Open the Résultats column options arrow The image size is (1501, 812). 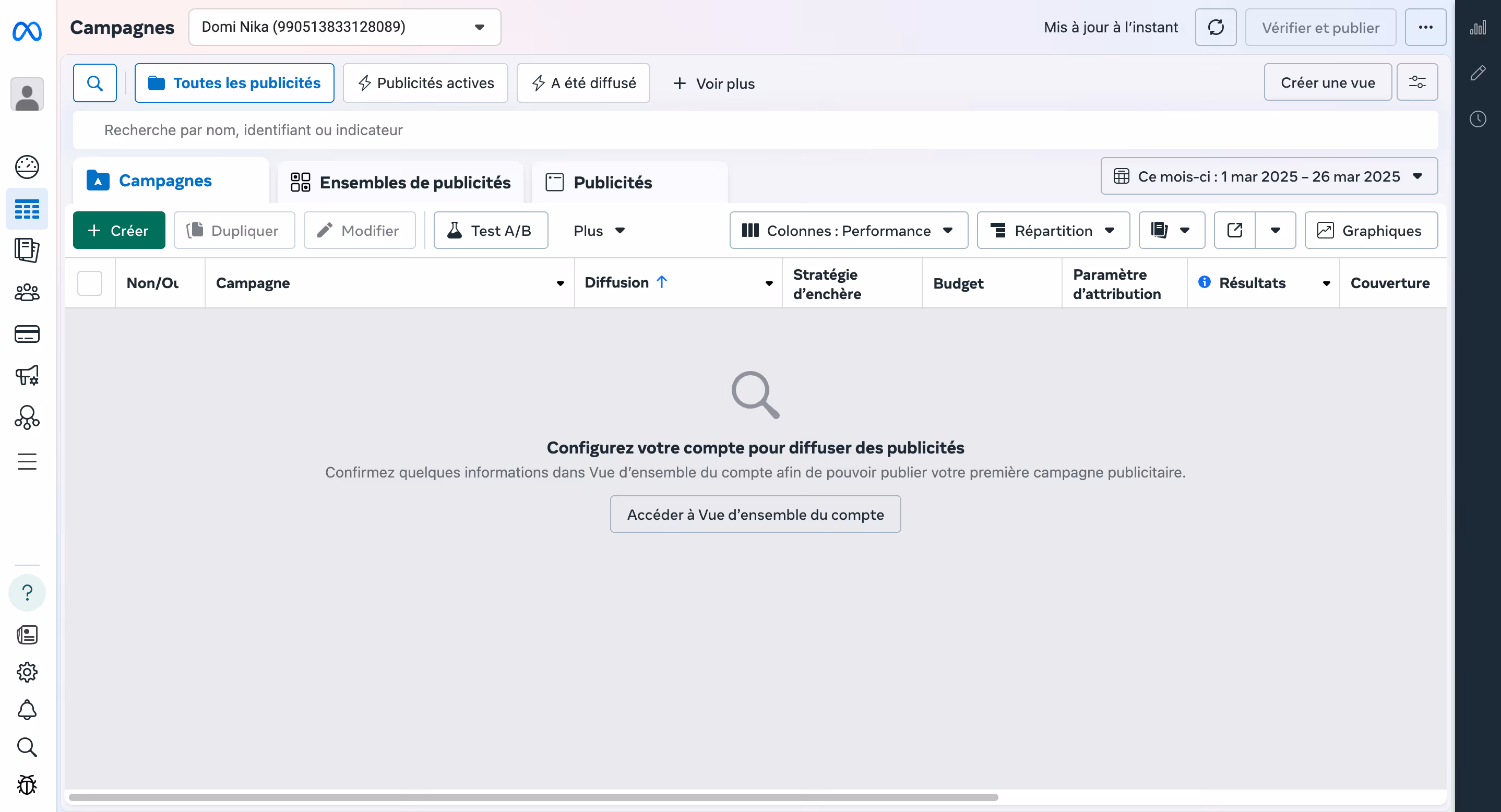(1326, 284)
